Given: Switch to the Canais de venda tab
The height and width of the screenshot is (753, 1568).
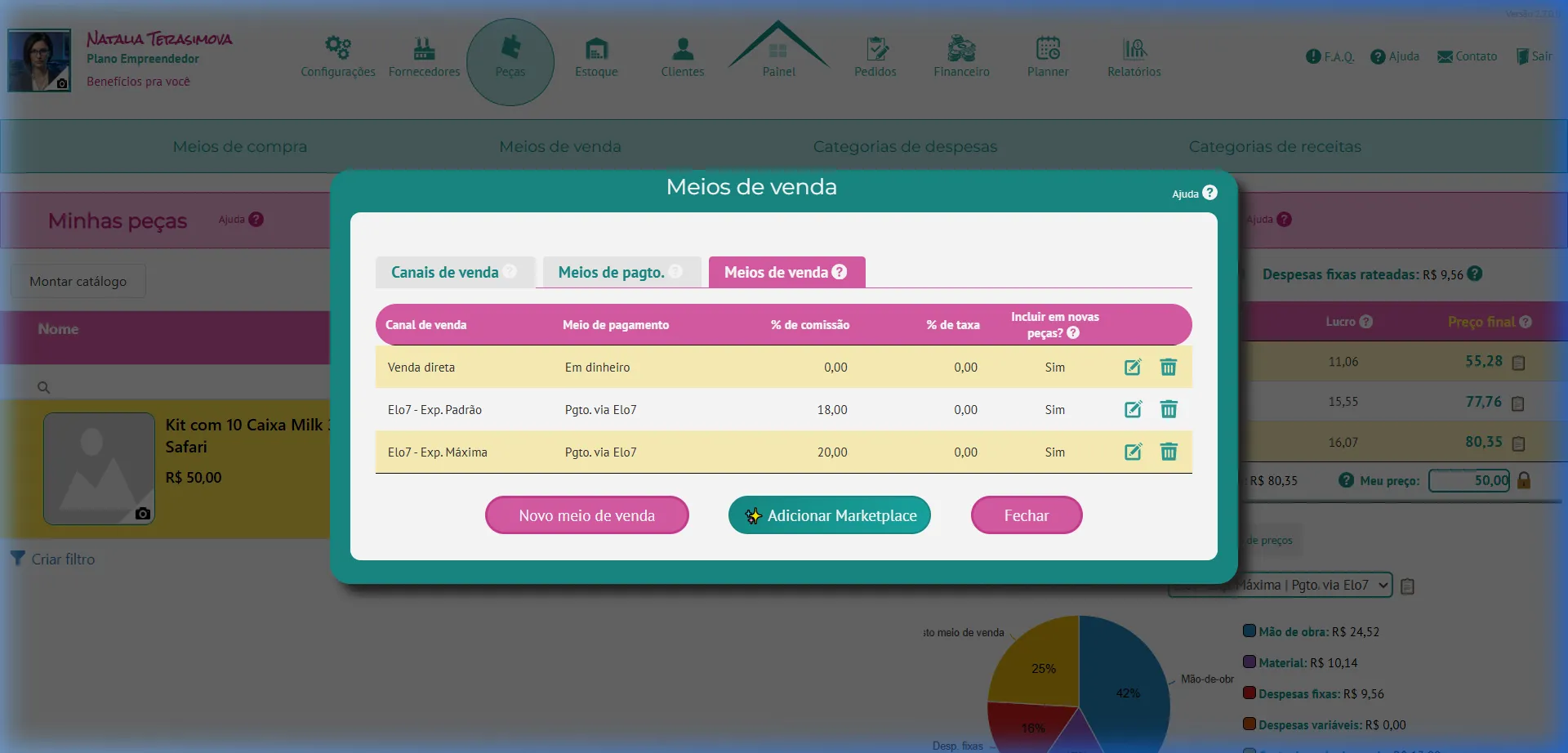Looking at the screenshot, I should click(445, 272).
